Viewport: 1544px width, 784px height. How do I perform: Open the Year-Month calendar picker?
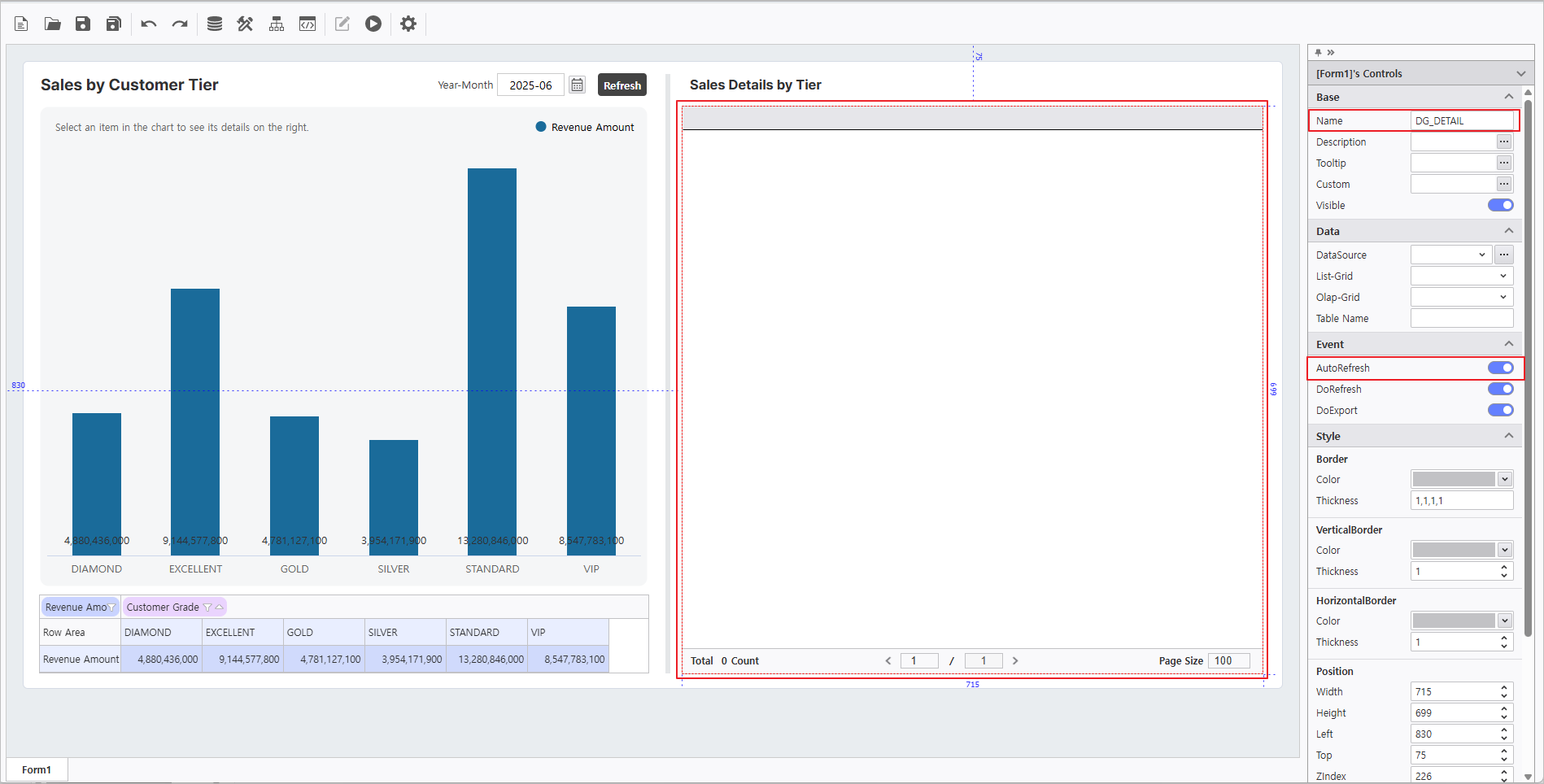(x=577, y=85)
